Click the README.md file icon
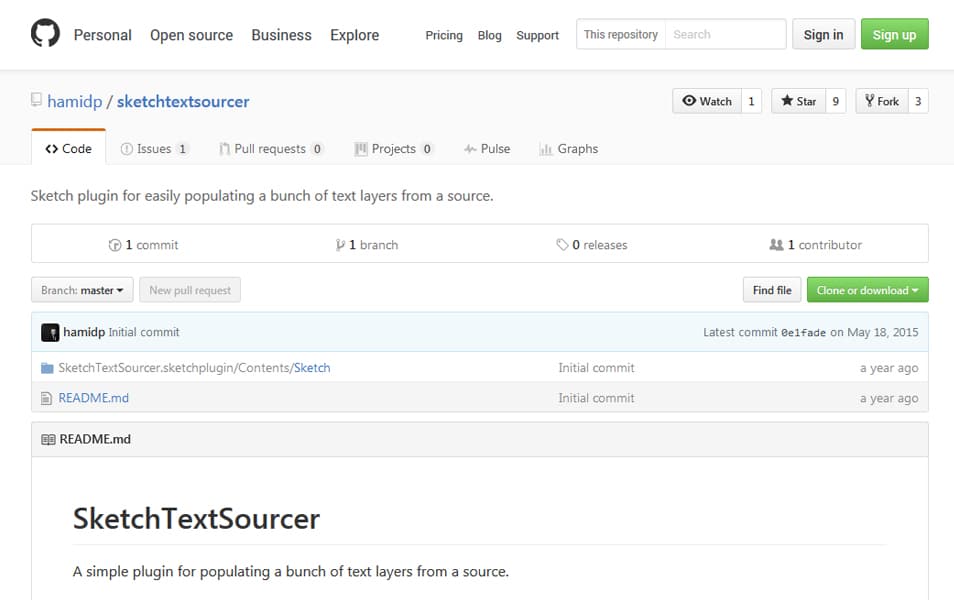The image size is (954, 600). point(47,397)
